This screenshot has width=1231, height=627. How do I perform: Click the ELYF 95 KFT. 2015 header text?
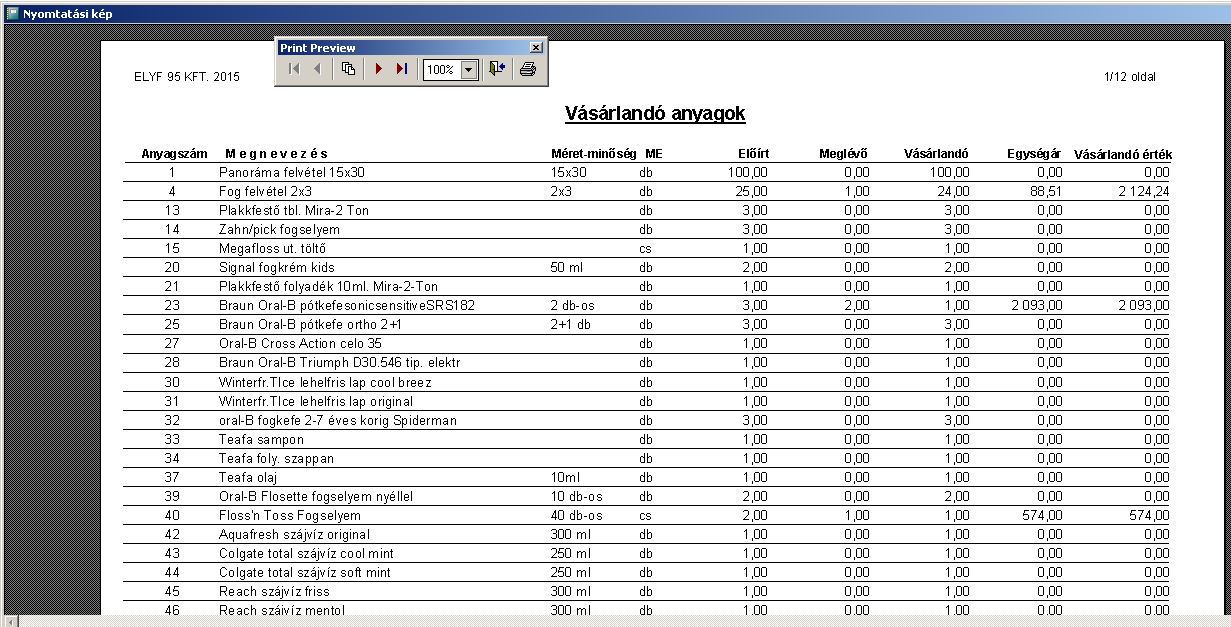coord(187,77)
